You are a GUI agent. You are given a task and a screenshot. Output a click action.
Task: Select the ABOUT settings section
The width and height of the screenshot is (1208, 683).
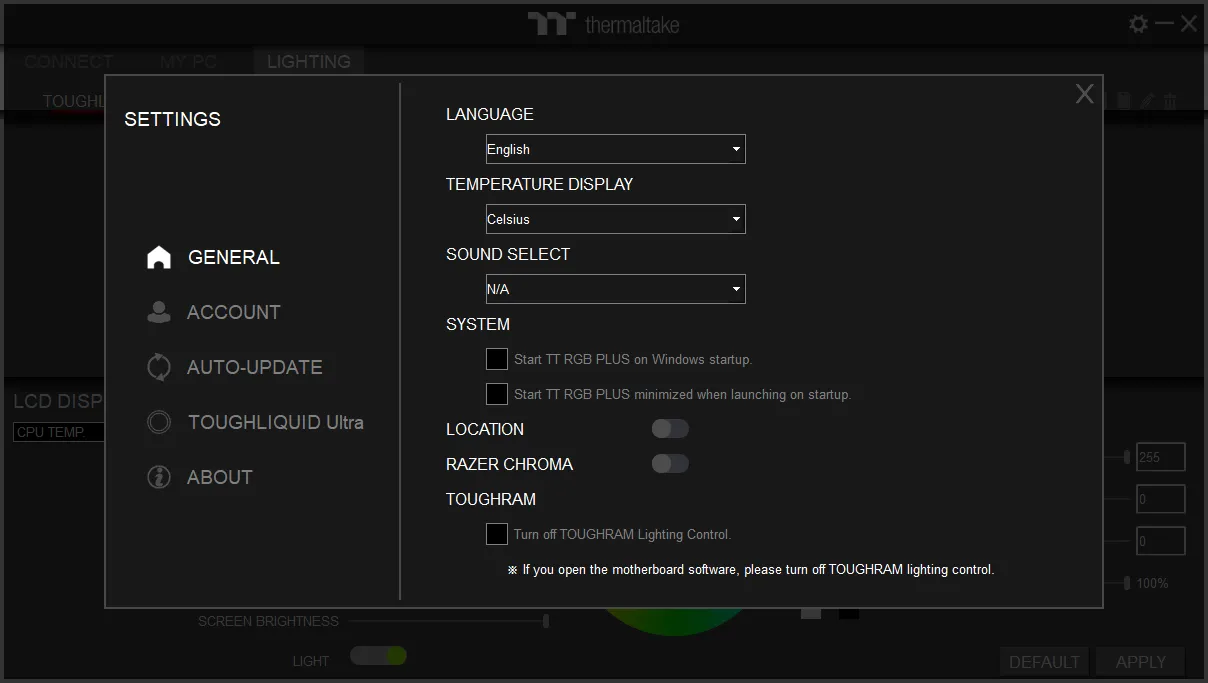(x=220, y=477)
